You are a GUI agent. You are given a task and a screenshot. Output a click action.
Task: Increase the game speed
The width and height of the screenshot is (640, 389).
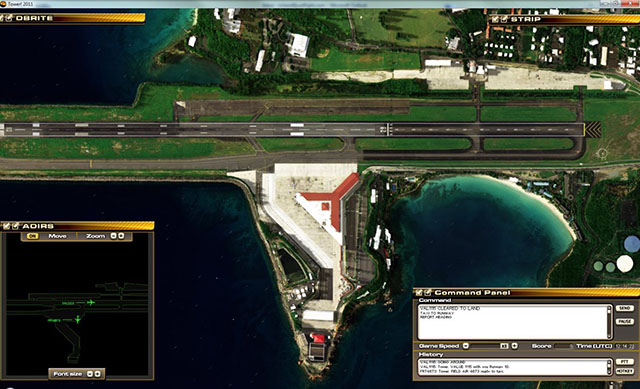pyautogui.click(x=515, y=346)
